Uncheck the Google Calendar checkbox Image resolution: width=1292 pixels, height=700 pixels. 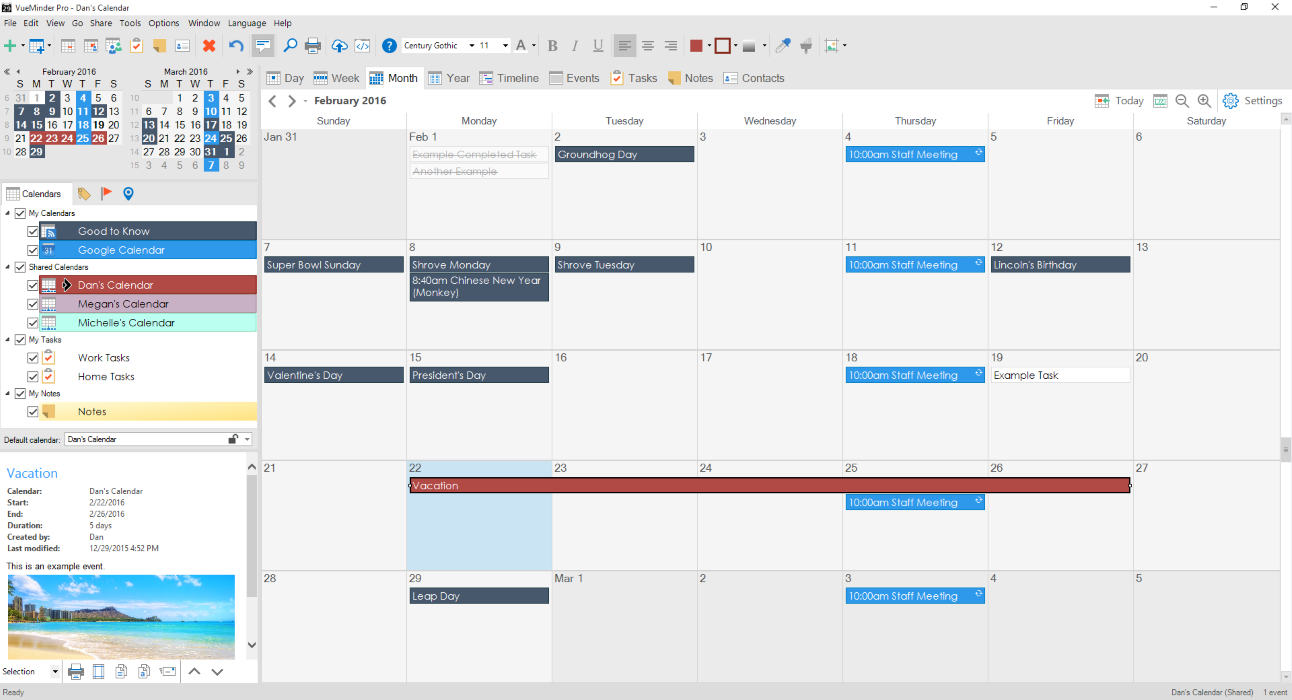33,250
